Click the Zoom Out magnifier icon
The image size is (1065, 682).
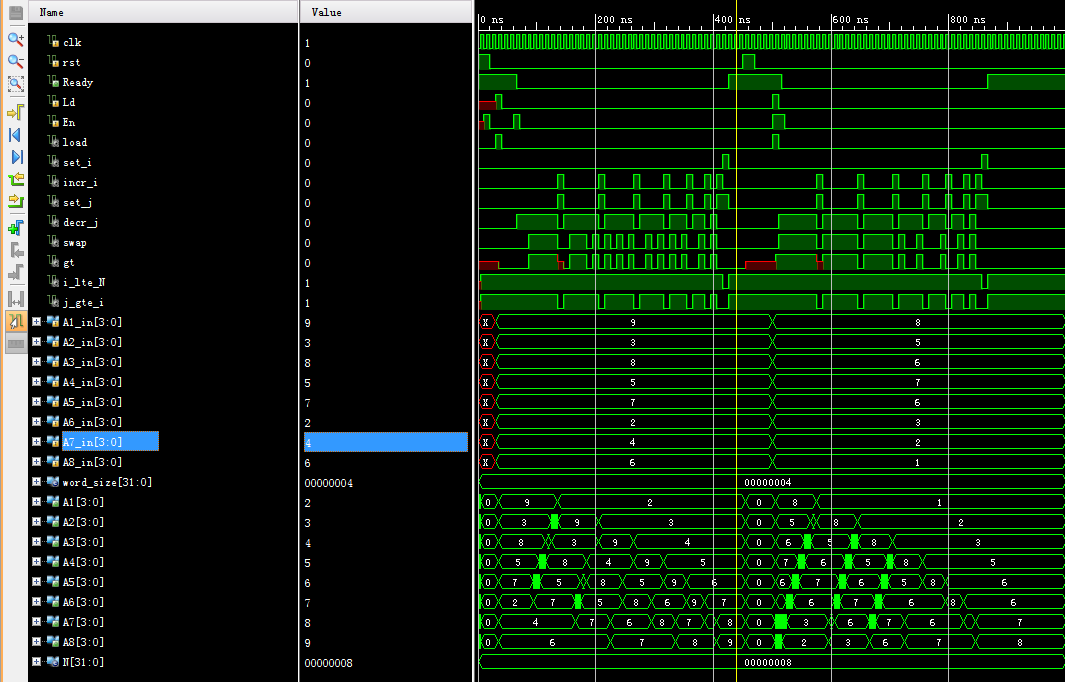[15, 62]
